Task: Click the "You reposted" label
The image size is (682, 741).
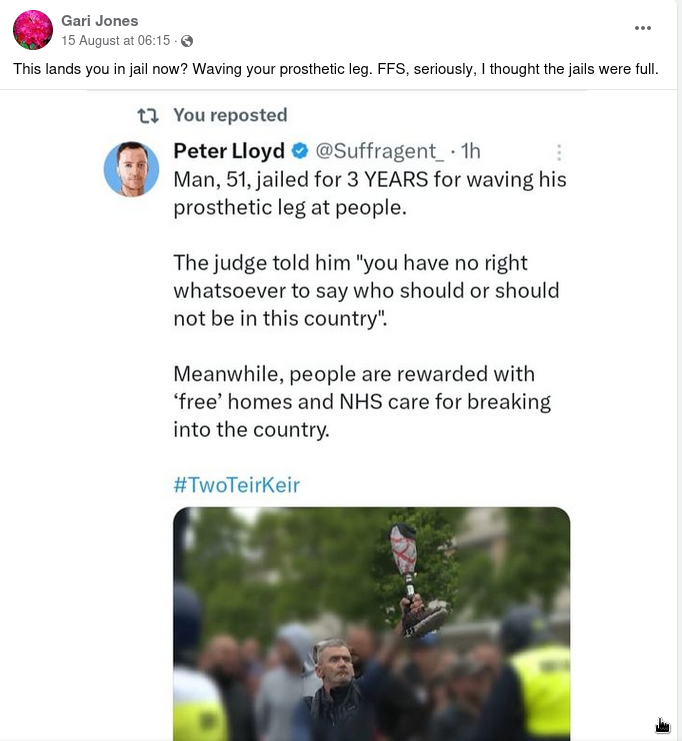Action: tap(230, 116)
